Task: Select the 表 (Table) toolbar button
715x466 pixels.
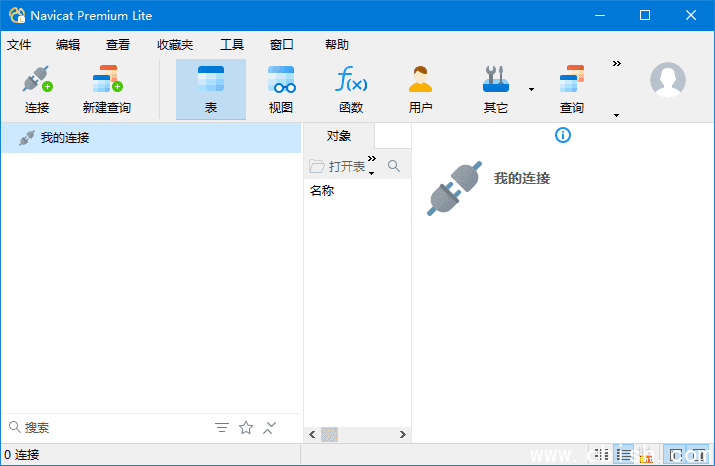Action: coord(211,89)
